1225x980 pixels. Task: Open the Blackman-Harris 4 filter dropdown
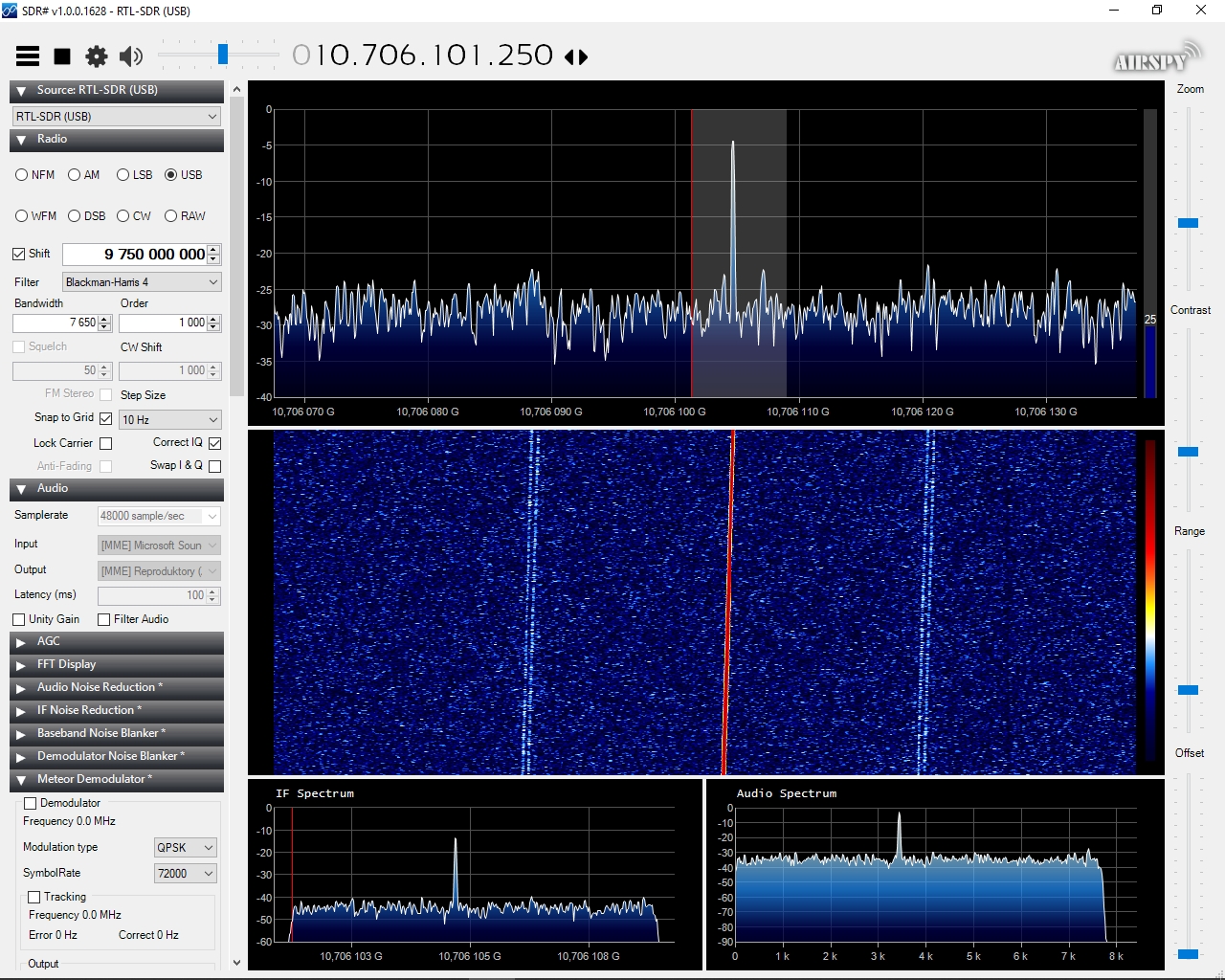pos(143,282)
